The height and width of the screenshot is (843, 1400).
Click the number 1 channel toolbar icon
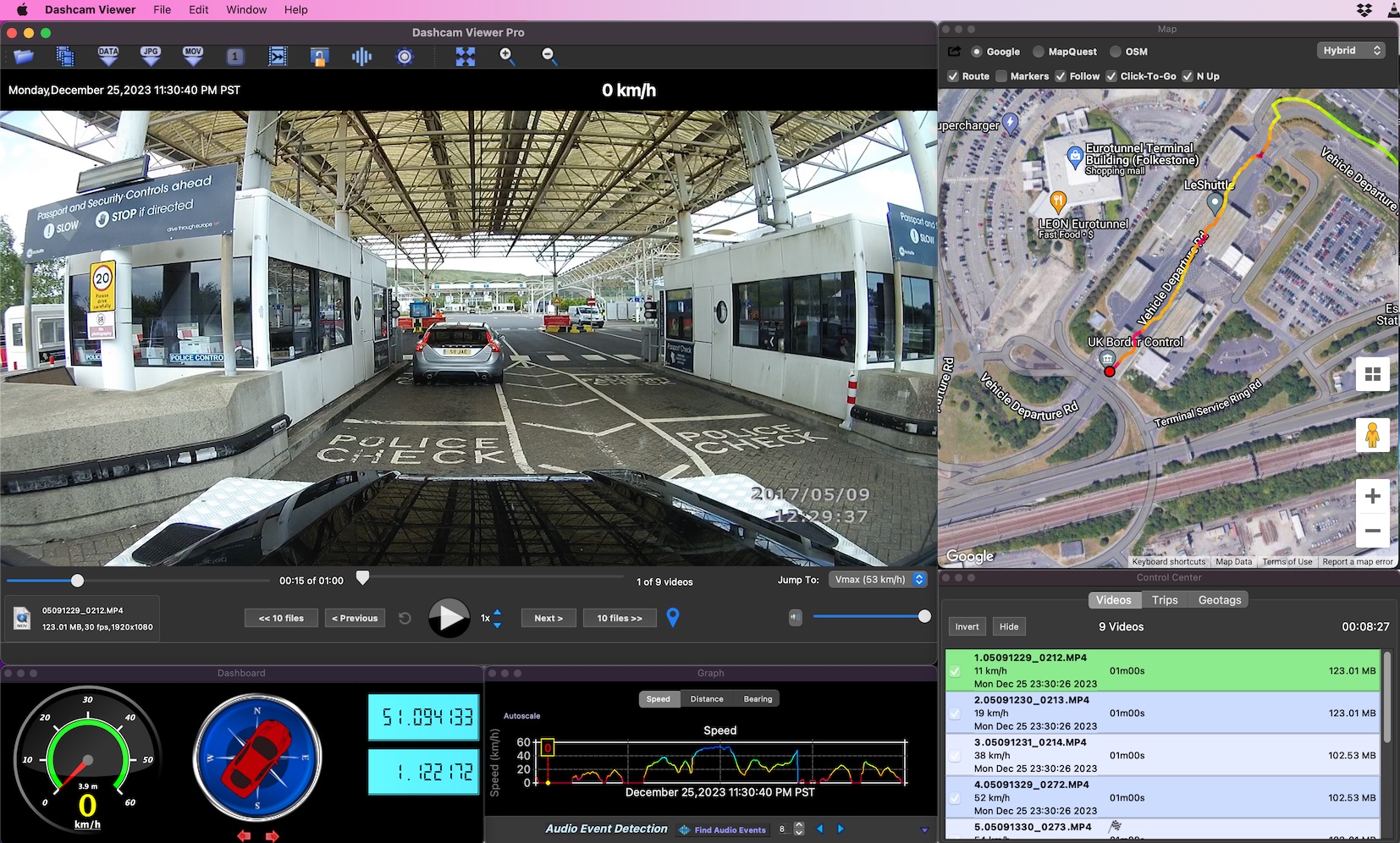(235, 57)
